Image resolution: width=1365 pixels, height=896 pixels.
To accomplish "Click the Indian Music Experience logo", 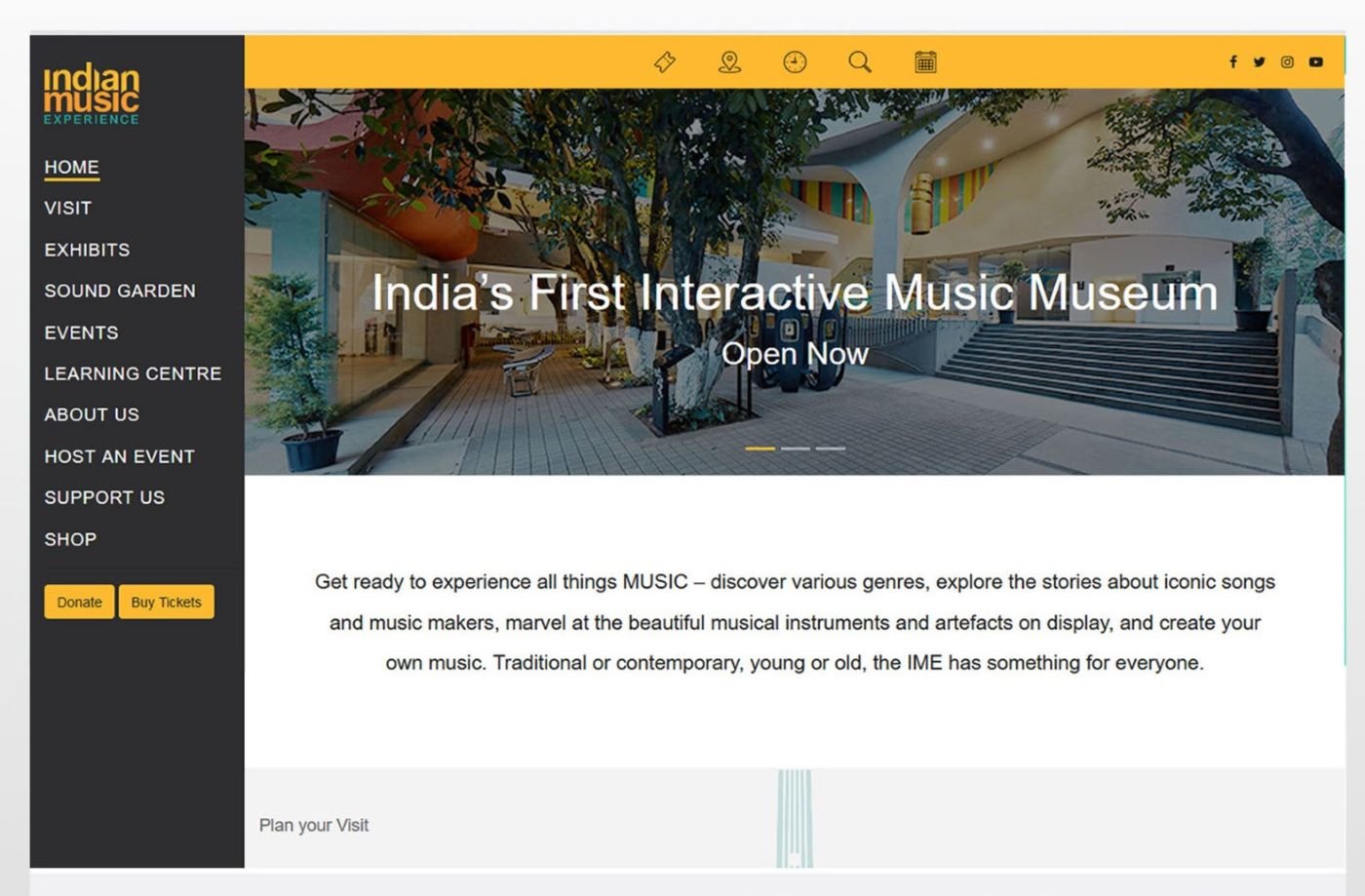I will (x=92, y=94).
